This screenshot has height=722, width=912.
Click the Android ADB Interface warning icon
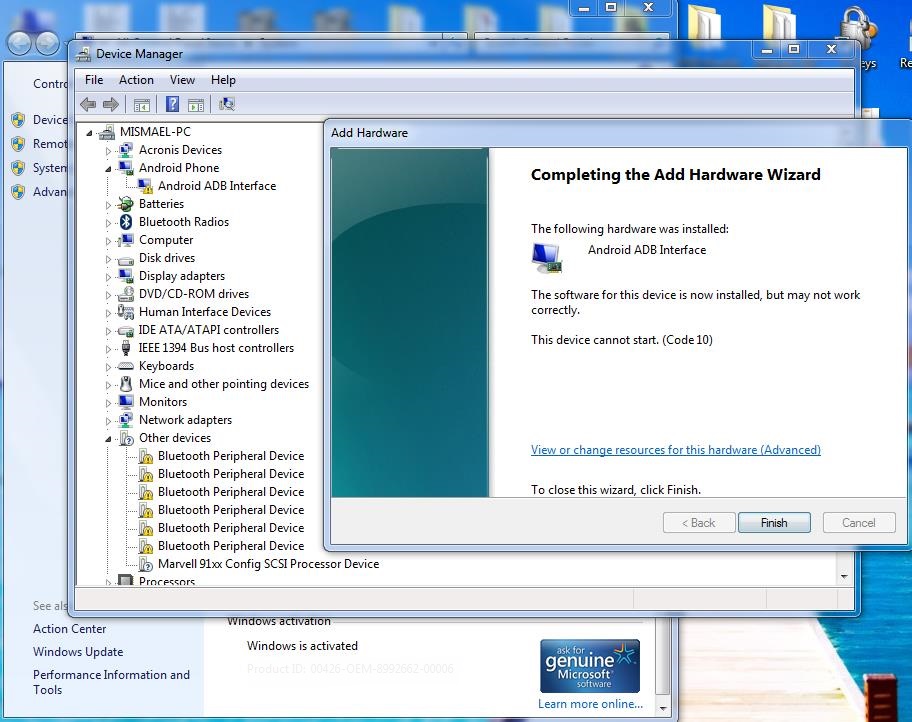coord(145,186)
